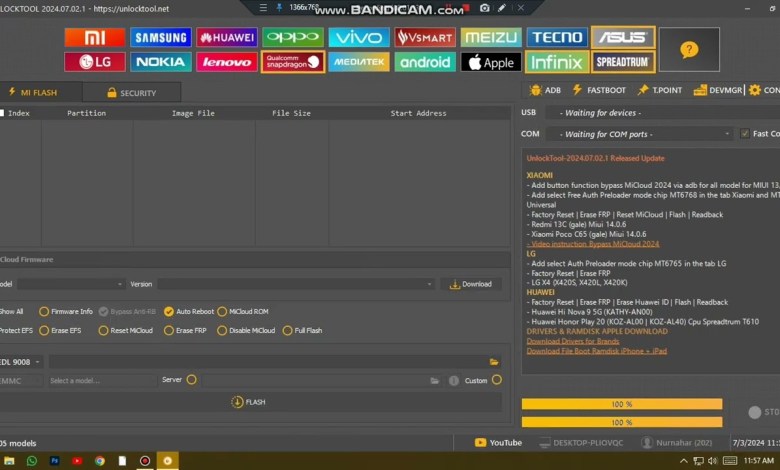
Task: Click the FLASH button
Action: pos(249,402)
